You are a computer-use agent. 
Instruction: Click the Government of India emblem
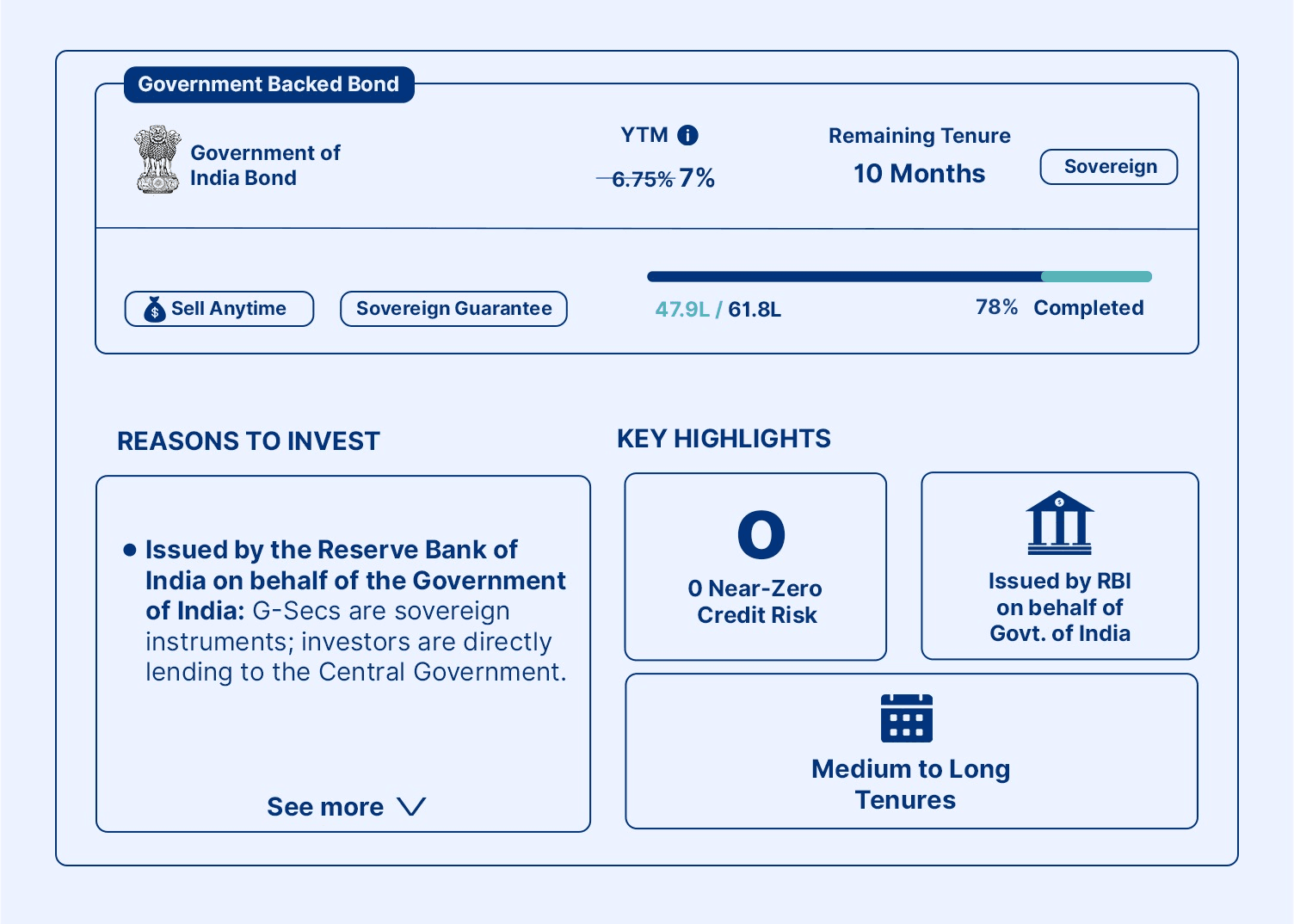(157, 160)
